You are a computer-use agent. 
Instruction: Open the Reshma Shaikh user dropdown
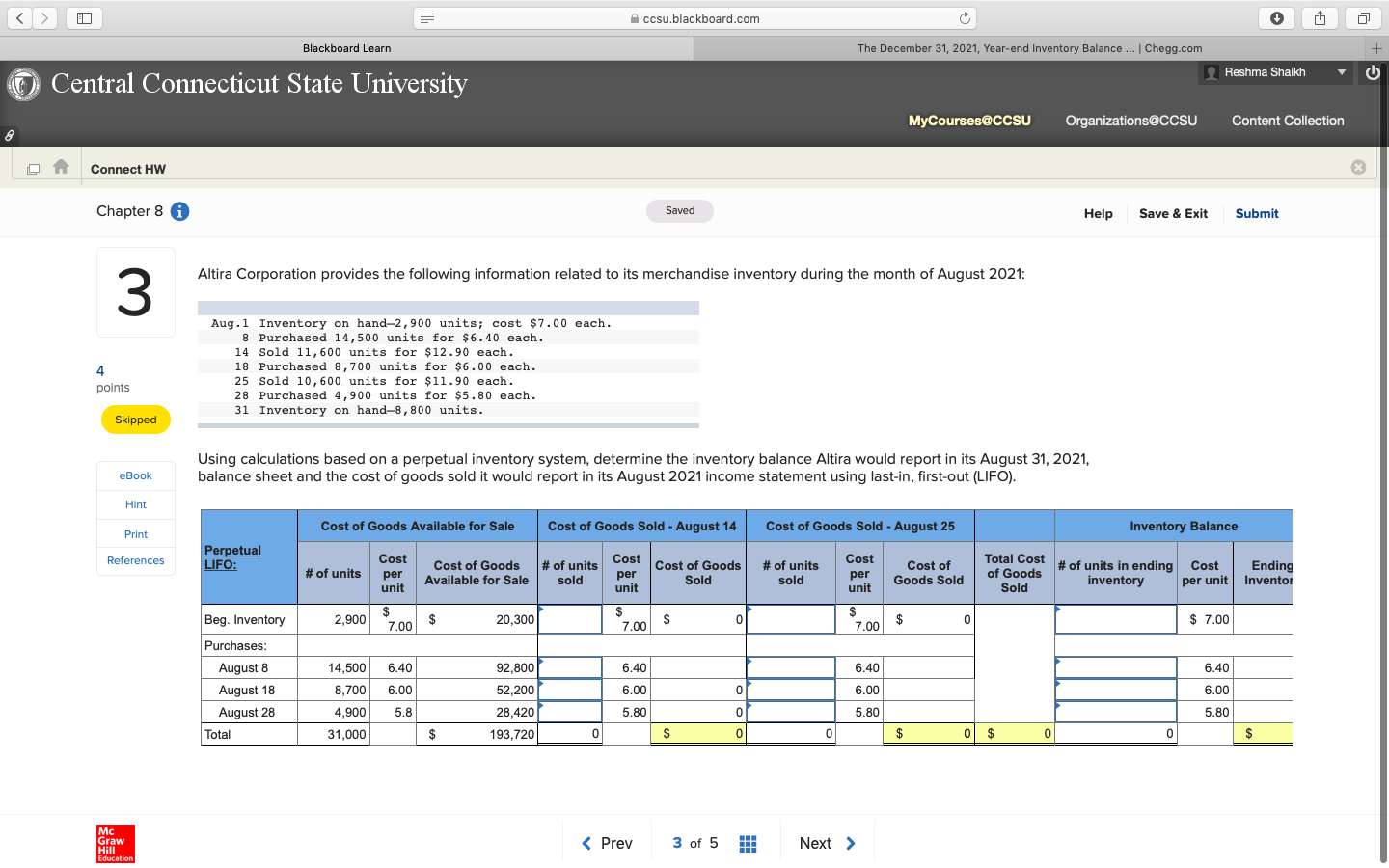click(1275, 72)
